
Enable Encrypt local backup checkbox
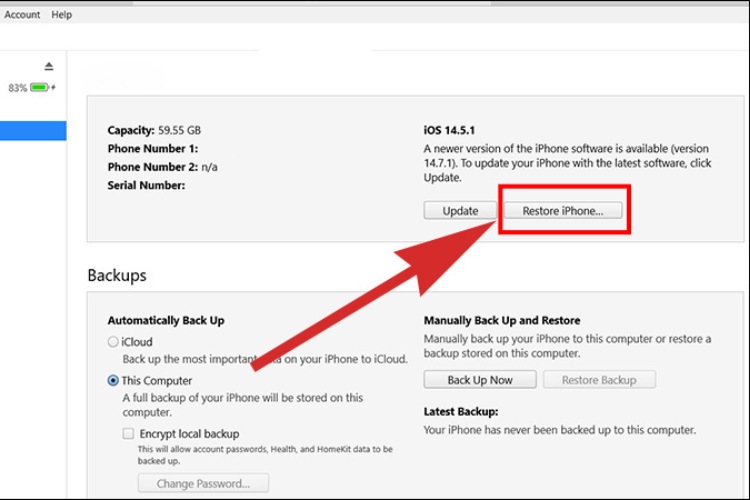point(128,434)
